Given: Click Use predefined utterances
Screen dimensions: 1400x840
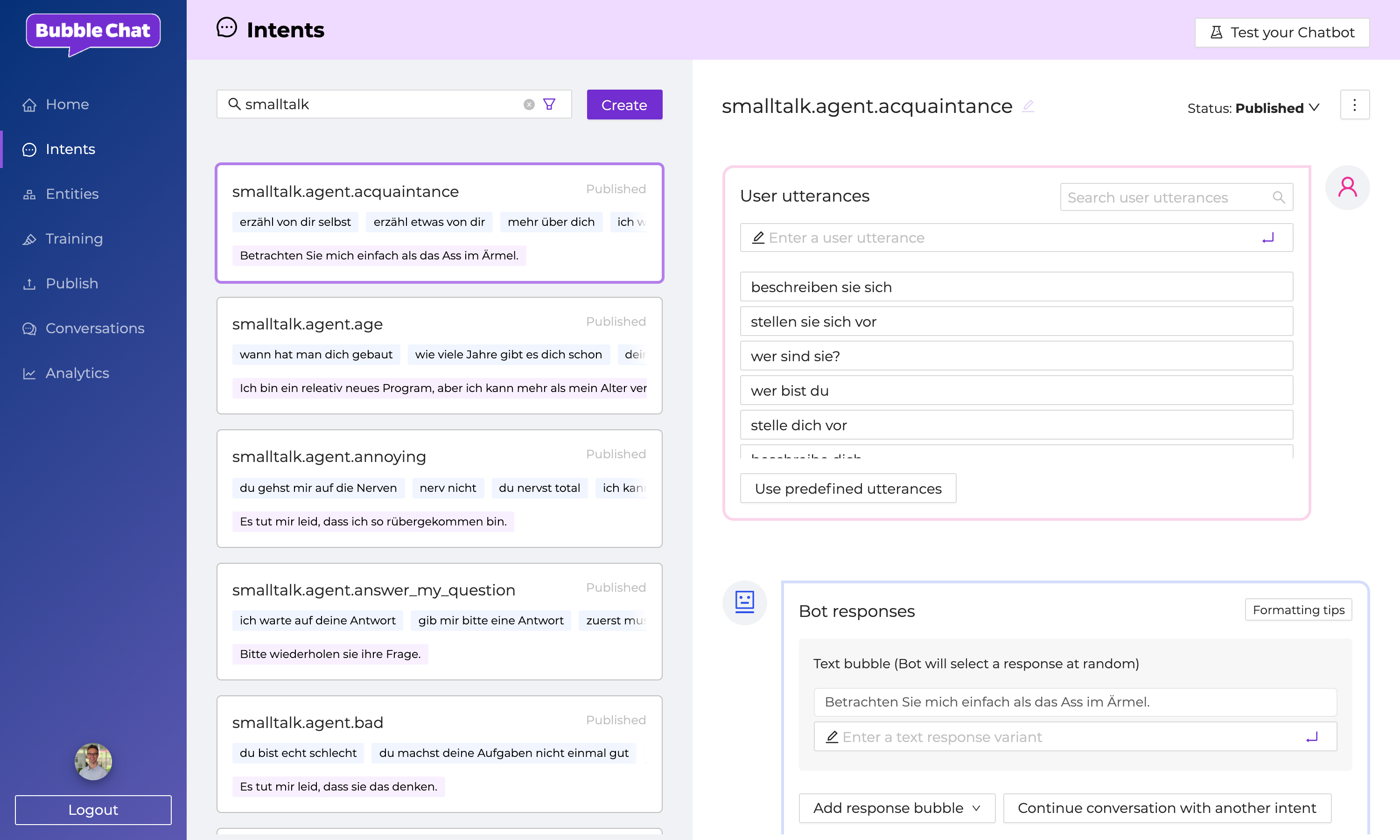Looking at the screenshot, I should pos(847,488).
